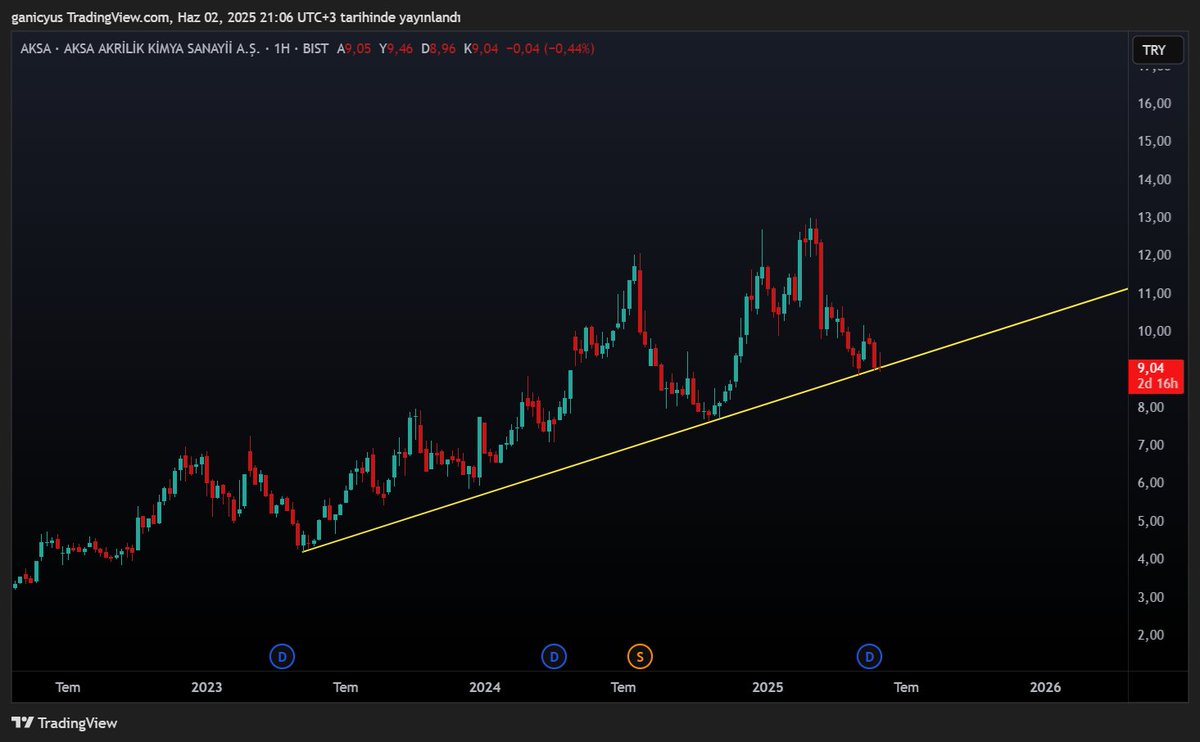
Task: Click the blue D dividend marker near 2024
Action: (553, 657)
